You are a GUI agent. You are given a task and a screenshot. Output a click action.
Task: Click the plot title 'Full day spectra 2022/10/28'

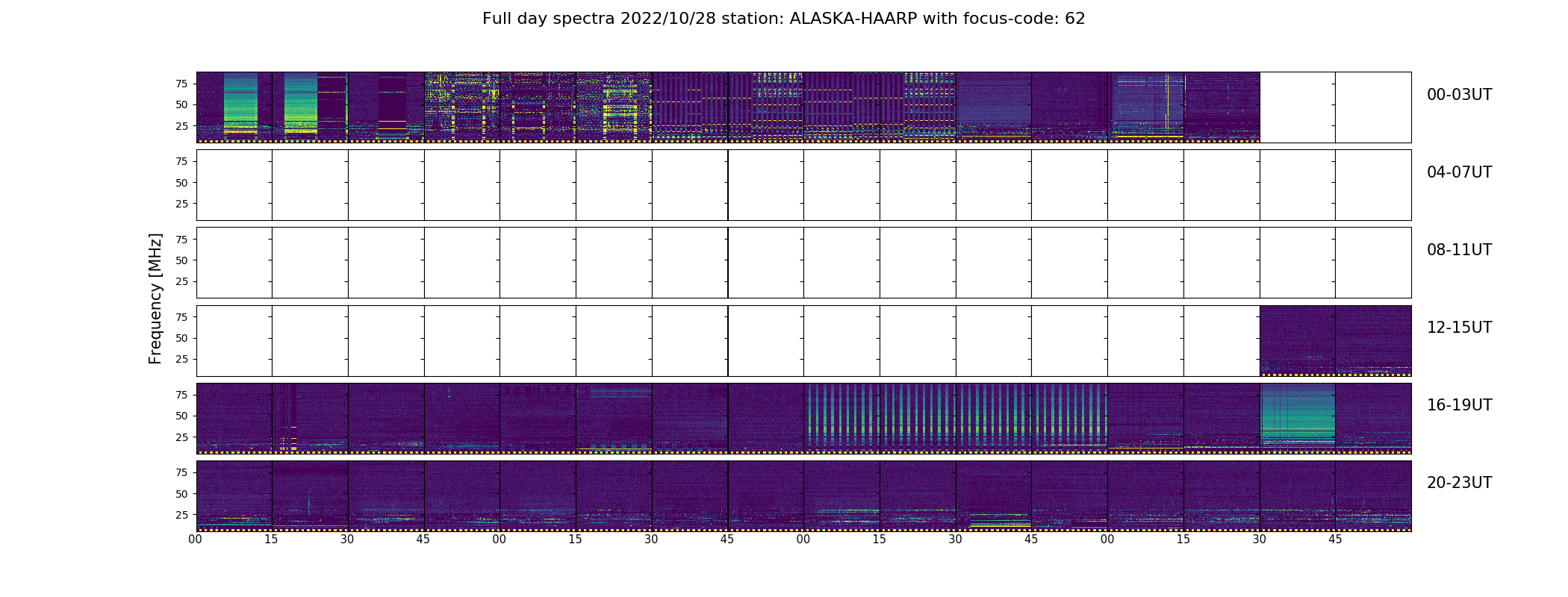(x=599, y=19)
